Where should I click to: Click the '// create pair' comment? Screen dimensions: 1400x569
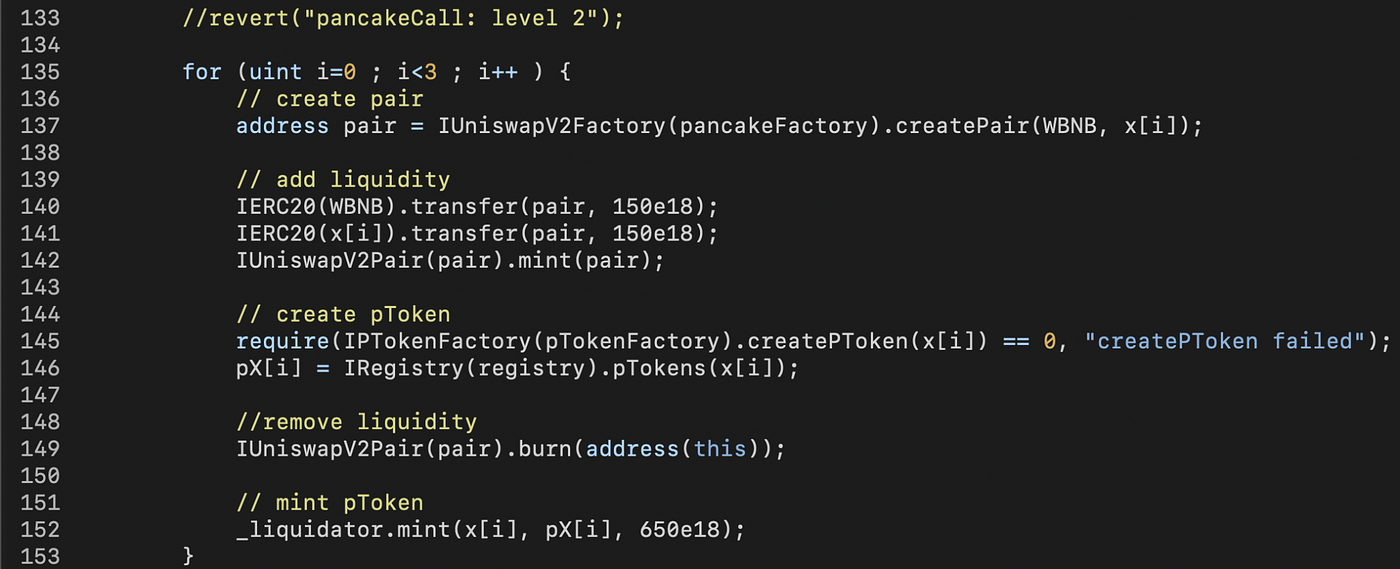330,99
